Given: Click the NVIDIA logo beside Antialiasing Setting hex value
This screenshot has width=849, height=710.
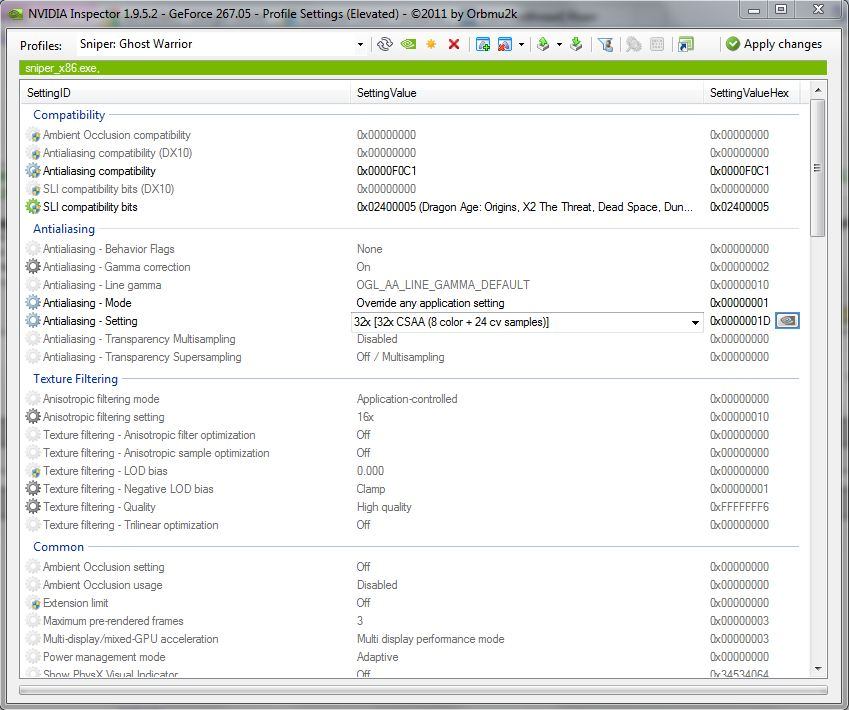Looking at the screenshot, I should 787,321.
